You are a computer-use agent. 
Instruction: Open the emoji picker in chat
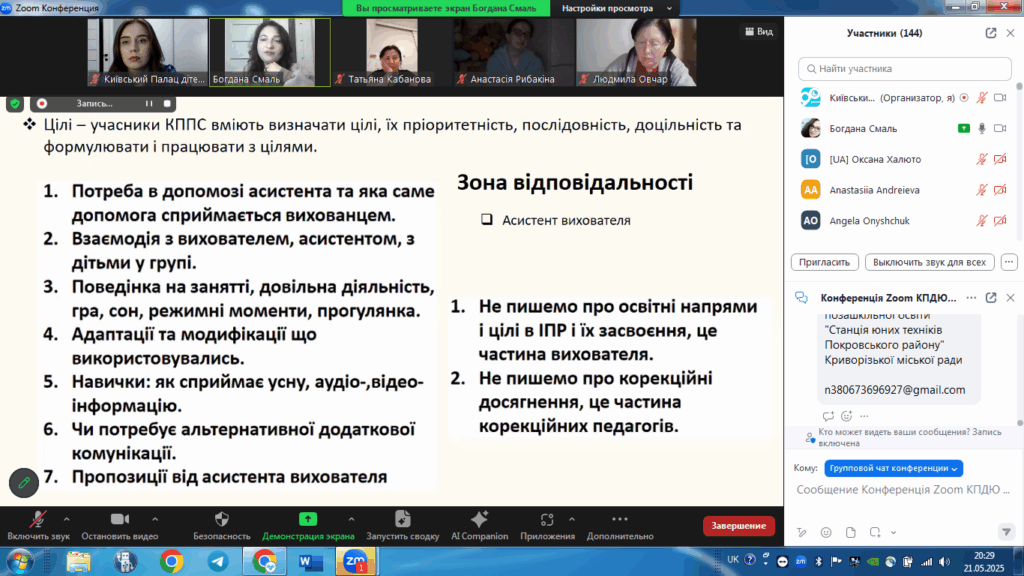point(825,531)
